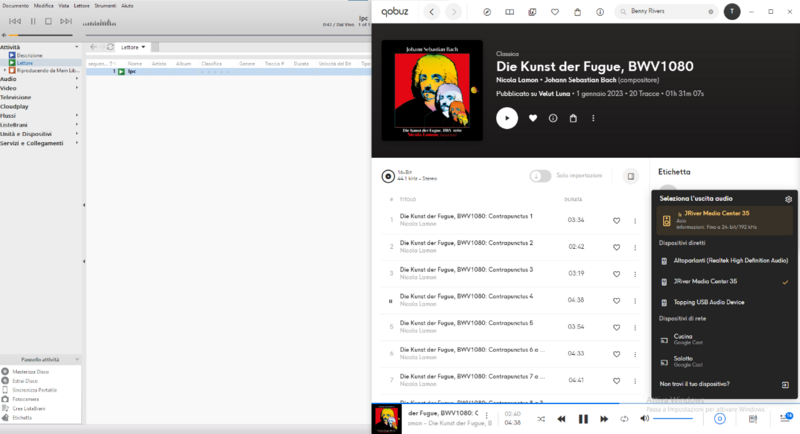Open Vista menu in JRiver

(x=63, y=6)
